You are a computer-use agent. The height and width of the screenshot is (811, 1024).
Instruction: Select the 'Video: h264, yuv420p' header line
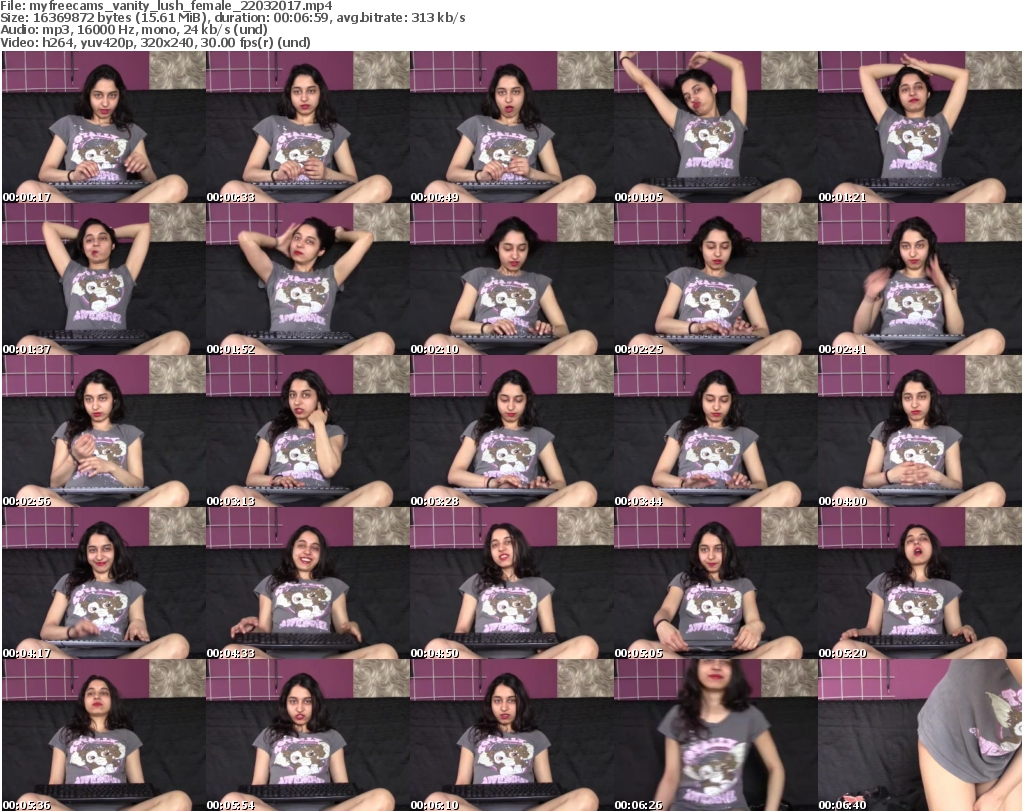click(155, 42)
